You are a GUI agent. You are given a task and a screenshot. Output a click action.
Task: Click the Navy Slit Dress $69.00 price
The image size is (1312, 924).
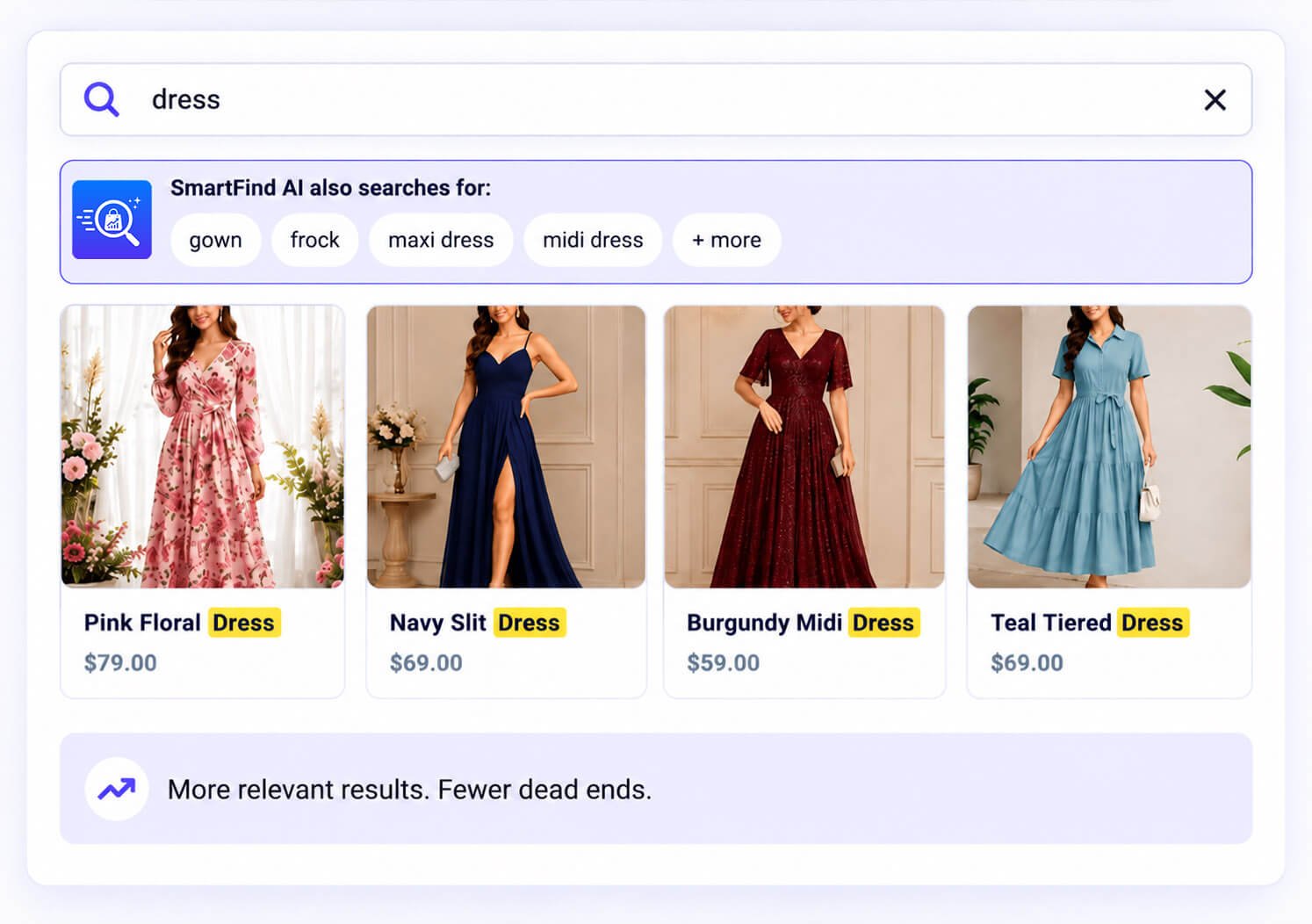(426, 662)
